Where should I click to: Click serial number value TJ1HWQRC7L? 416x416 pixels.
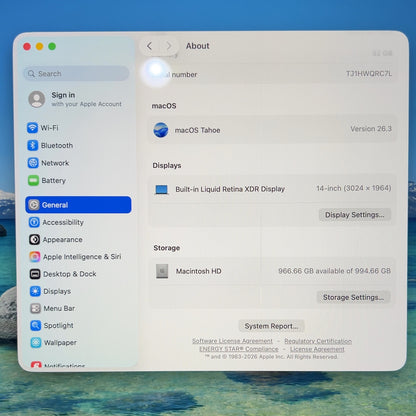(x=369, y=73)
